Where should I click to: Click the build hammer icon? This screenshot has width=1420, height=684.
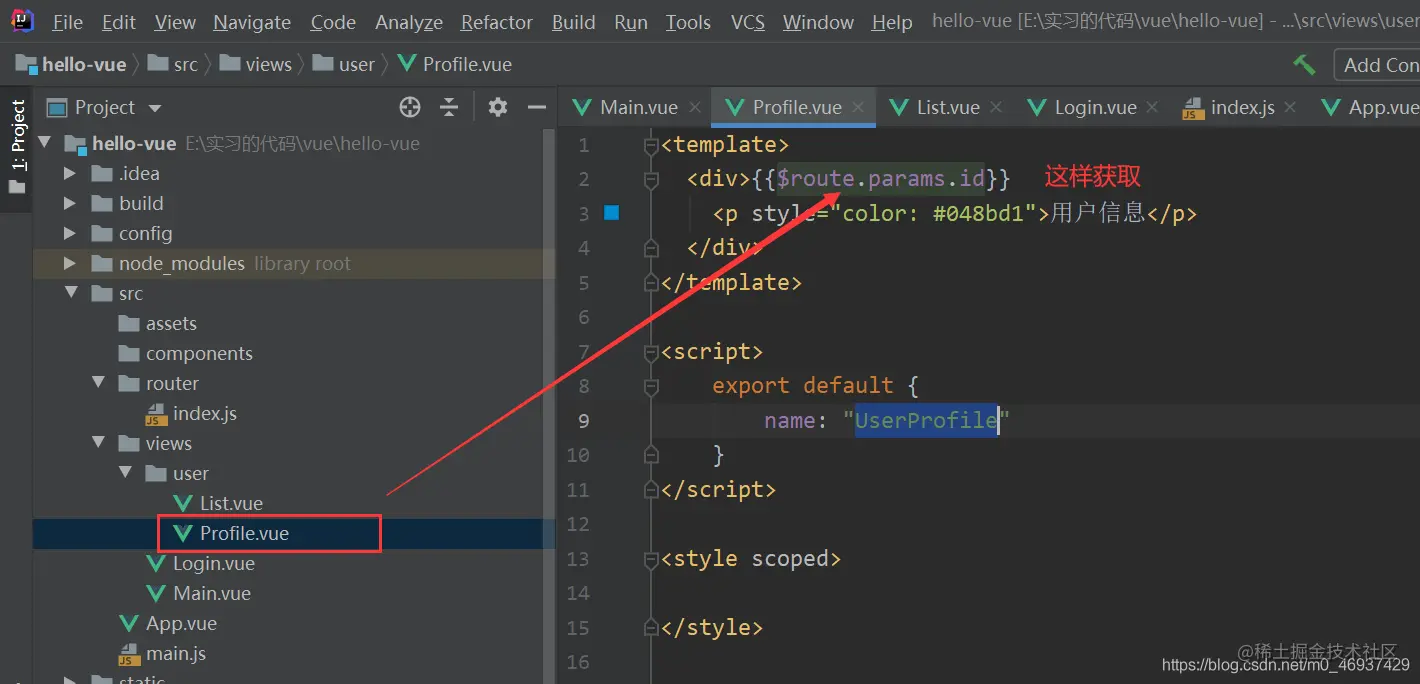(x=1304, y=64)
